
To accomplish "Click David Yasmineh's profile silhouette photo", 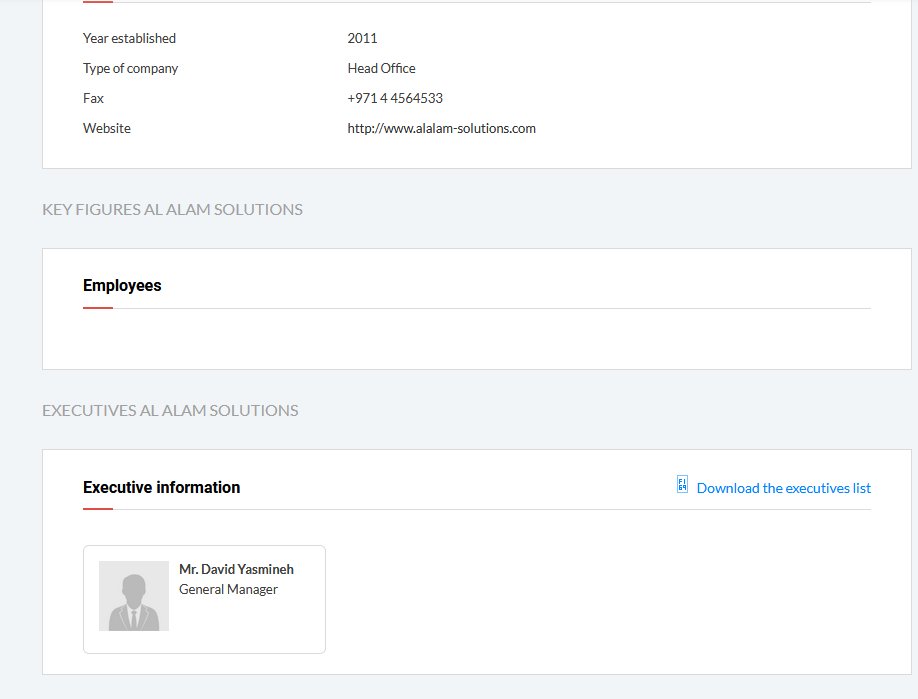I will pyautogui.click(x=133, y=596).
